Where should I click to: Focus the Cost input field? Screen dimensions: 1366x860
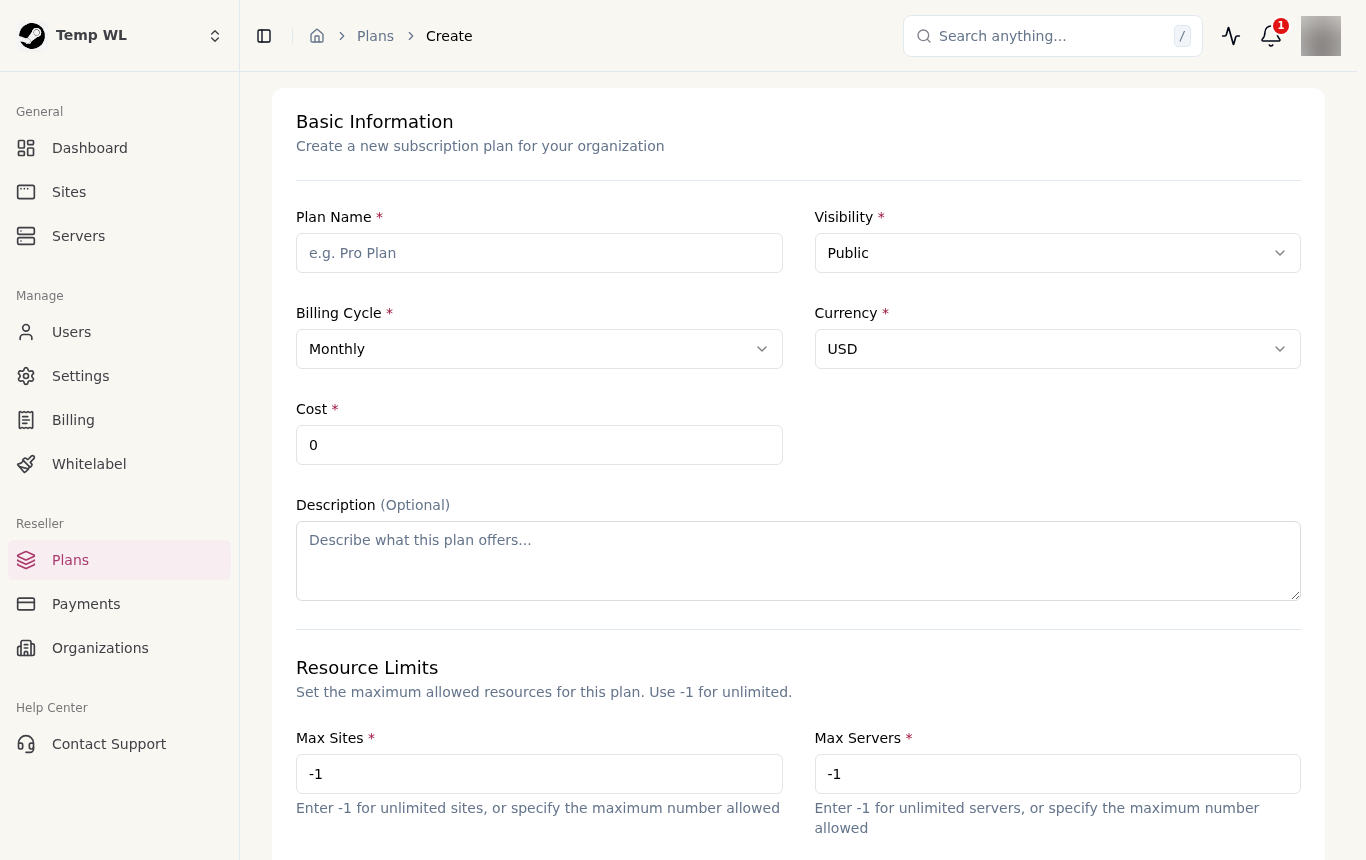pyautogui.click(x=539, y=445)
